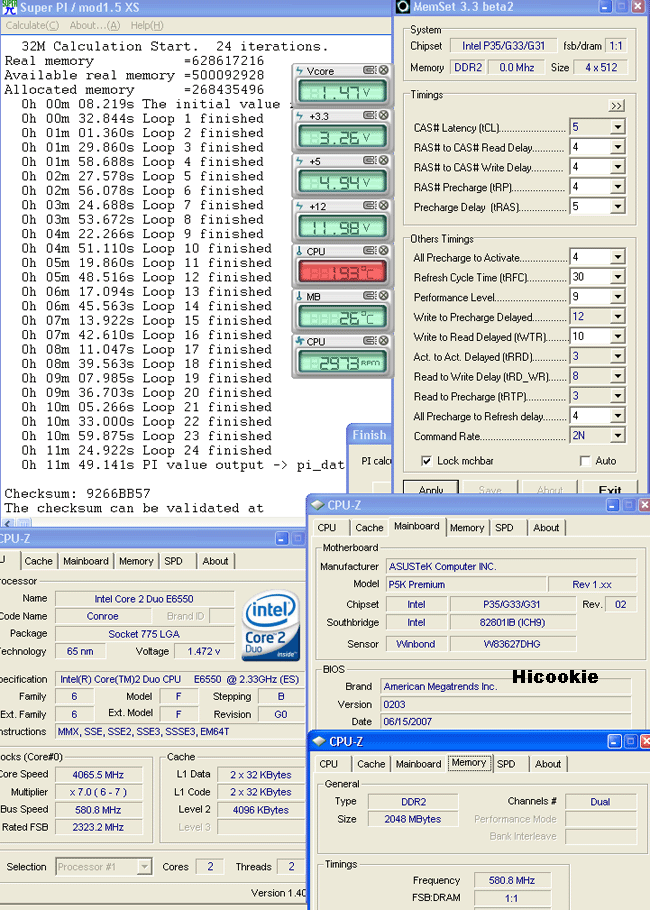The height and width of the screenshot is (910, 650).
Task: Open the Performance Level dropdown
Action: [x=617, y=297]
